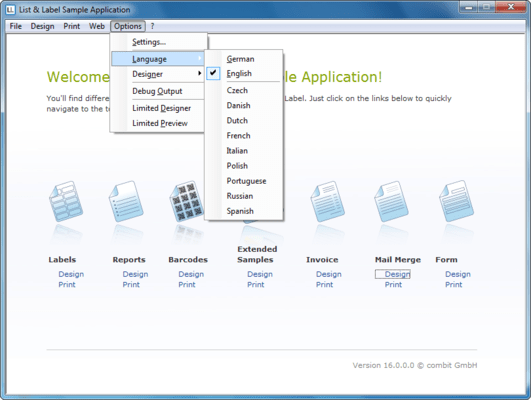The image size is (531, 400).
Task: Switch language to French
Action: point(244,135)
